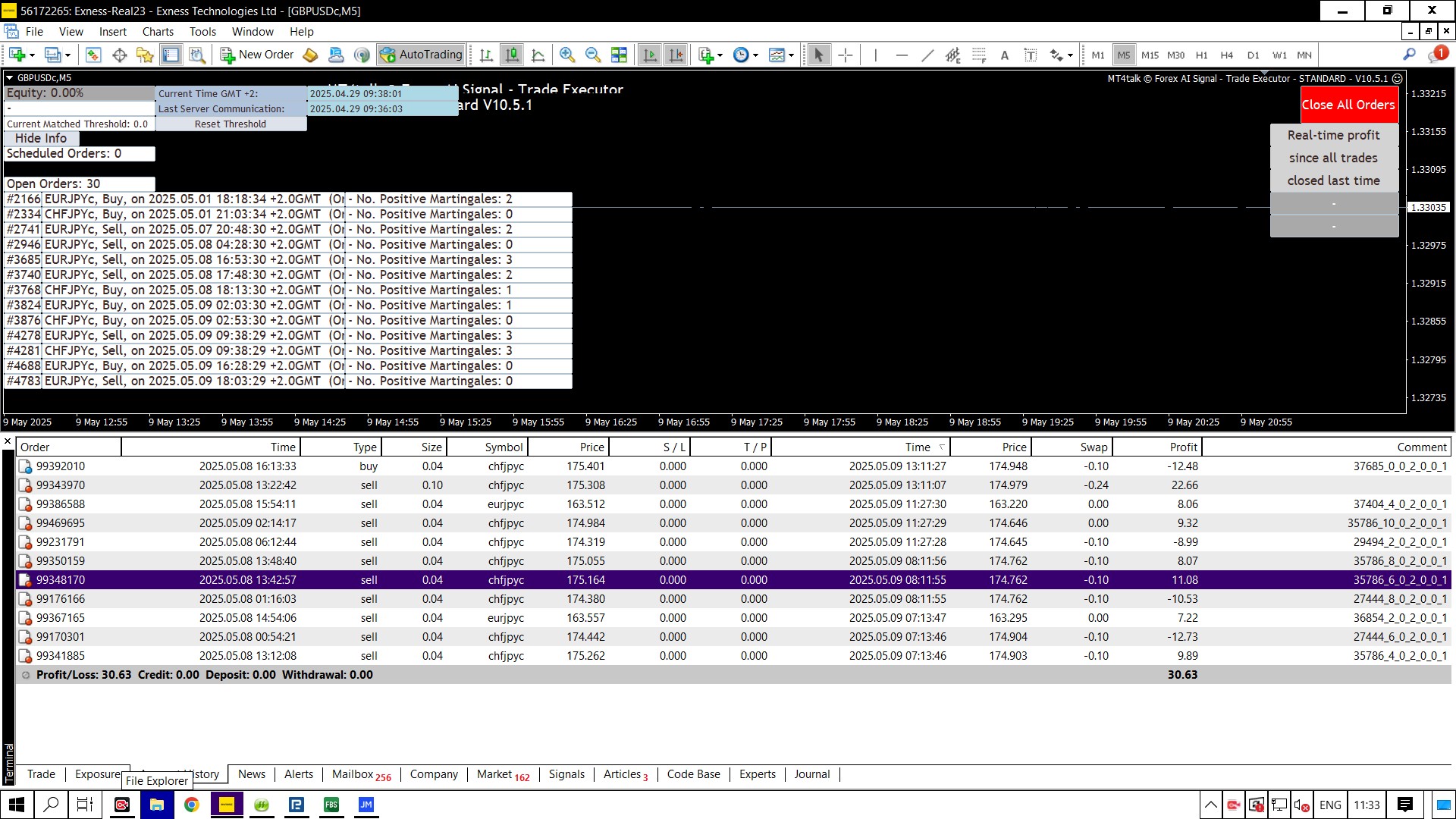Open the new chart dropdown arrow
This screenshot has height=819, width=1456.
point(33,55)
